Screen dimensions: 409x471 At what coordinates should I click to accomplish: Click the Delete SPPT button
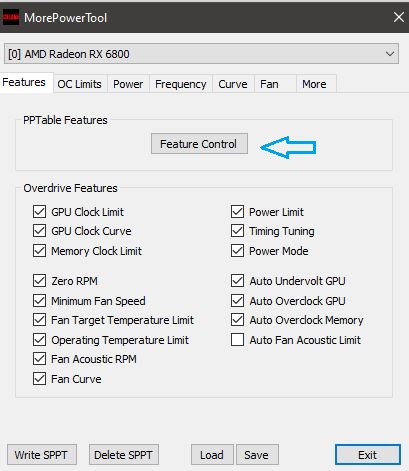pyautogui.click(x=124, y=455)
